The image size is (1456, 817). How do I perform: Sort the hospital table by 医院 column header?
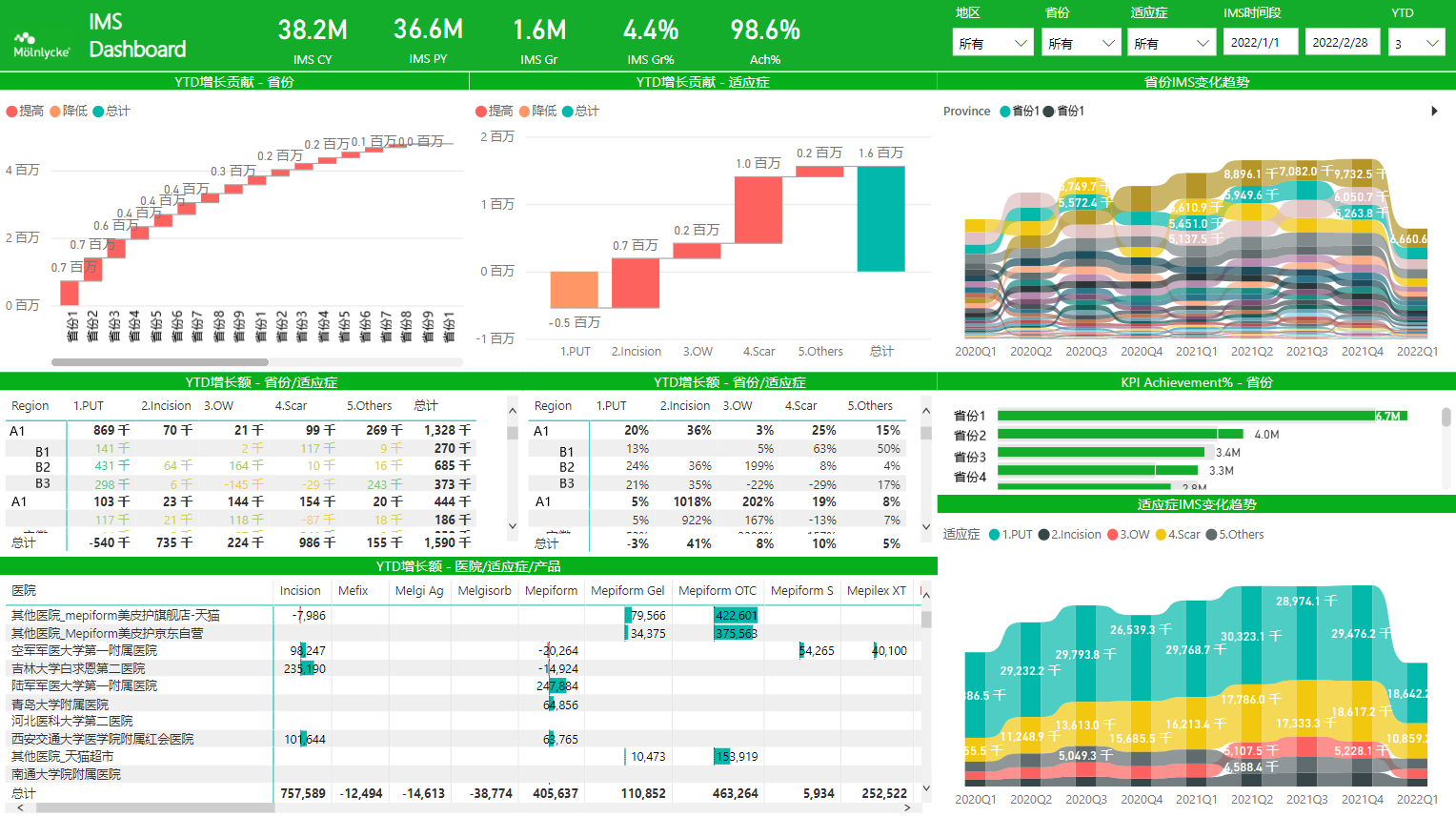(x=24, y=591)
